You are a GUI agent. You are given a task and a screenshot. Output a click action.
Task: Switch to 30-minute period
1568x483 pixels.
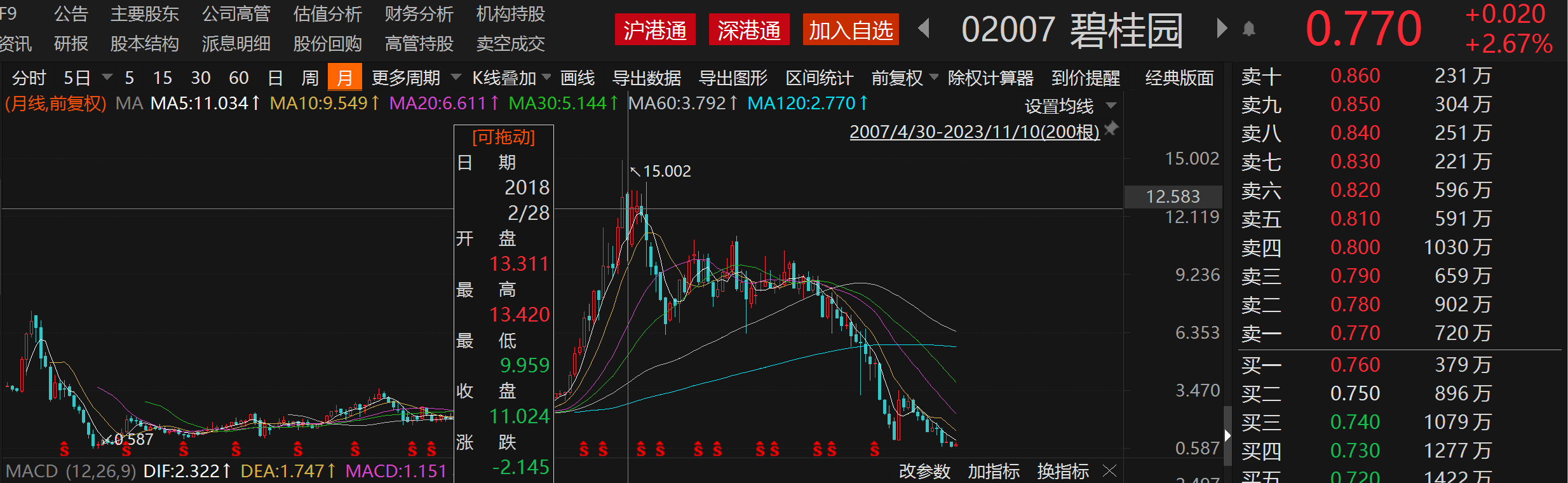(201, 78)
